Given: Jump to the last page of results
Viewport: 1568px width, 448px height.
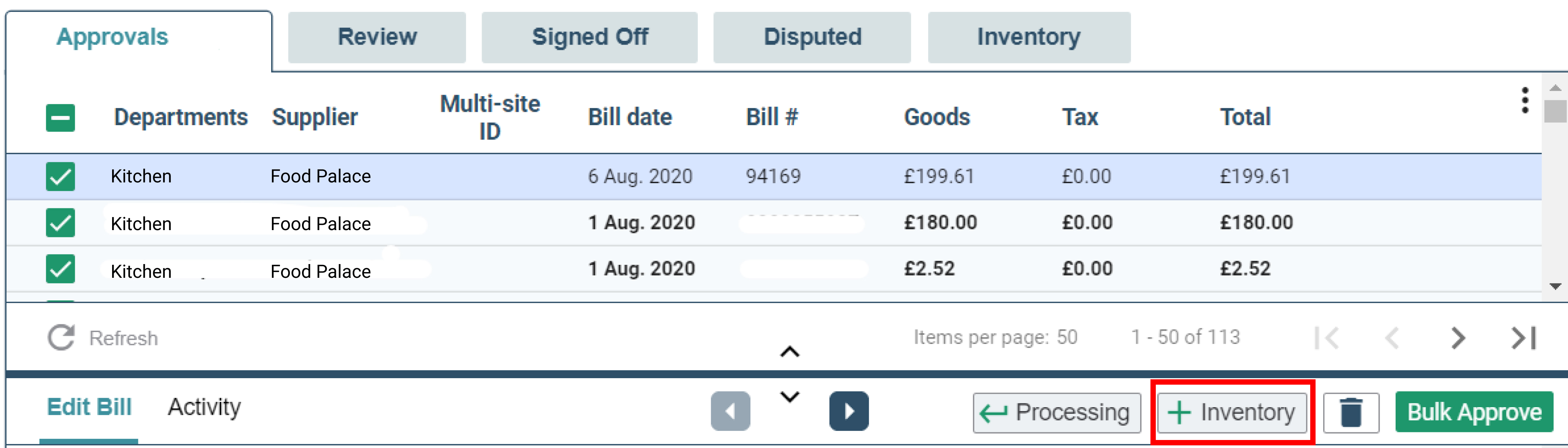Looking at the screenshot, I should [1523, 338].
